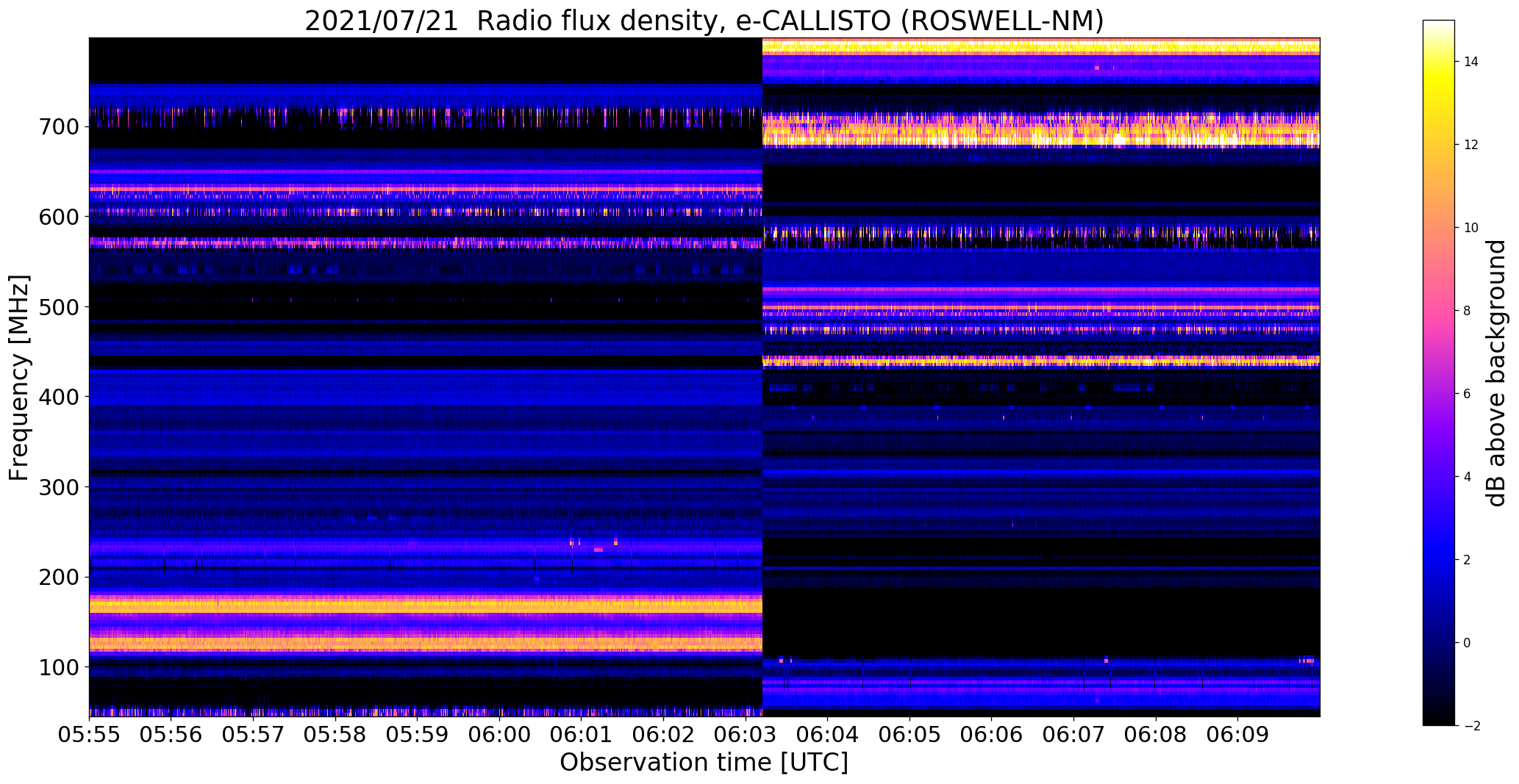The image size is (1519, 784).
Task: Click the 'Frequency [MHz]' axis label
Action: 19,378
